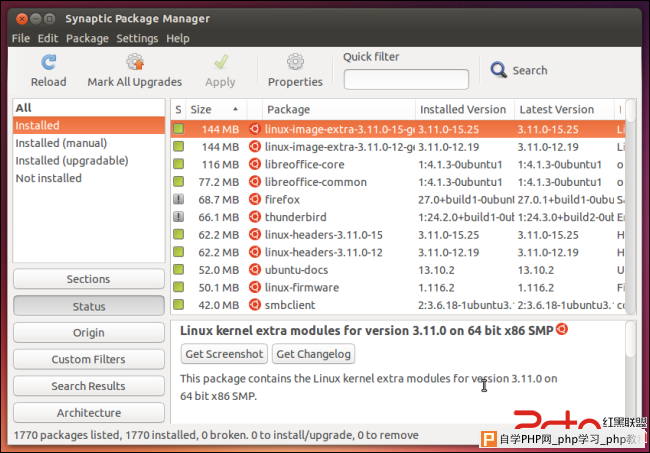The height and width of the screenshot is (453, 650).
Task: Toggle status box for smbclient
Action: coord(179,305)
